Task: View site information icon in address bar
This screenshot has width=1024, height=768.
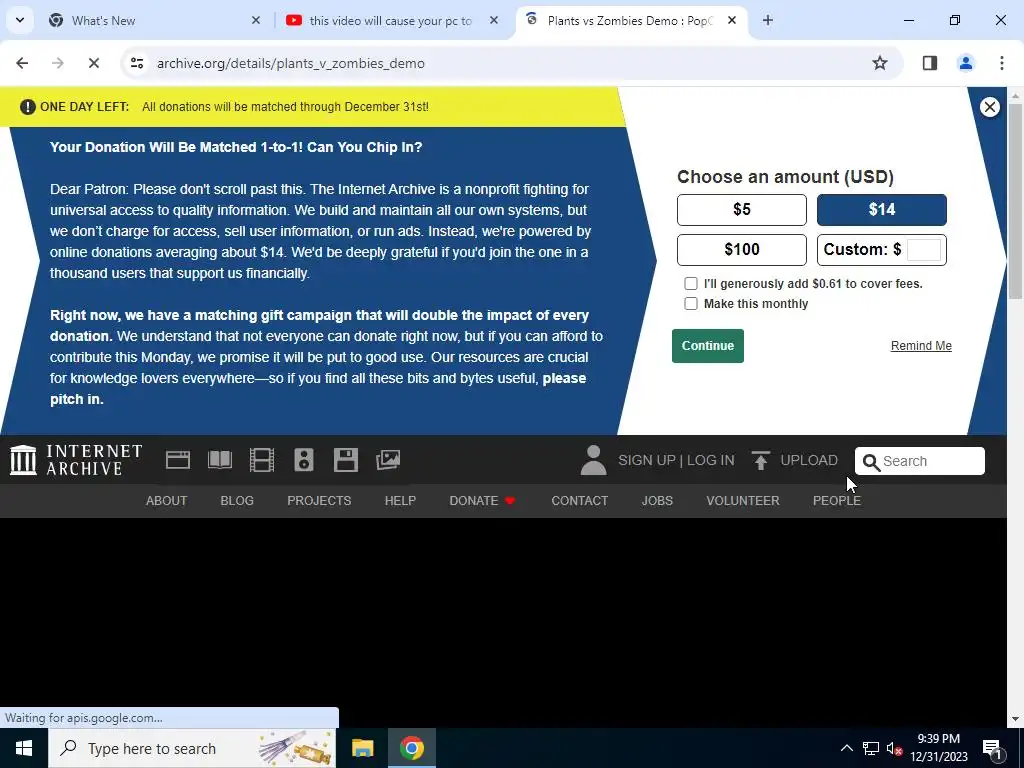Action: click(x=137, y=63)
